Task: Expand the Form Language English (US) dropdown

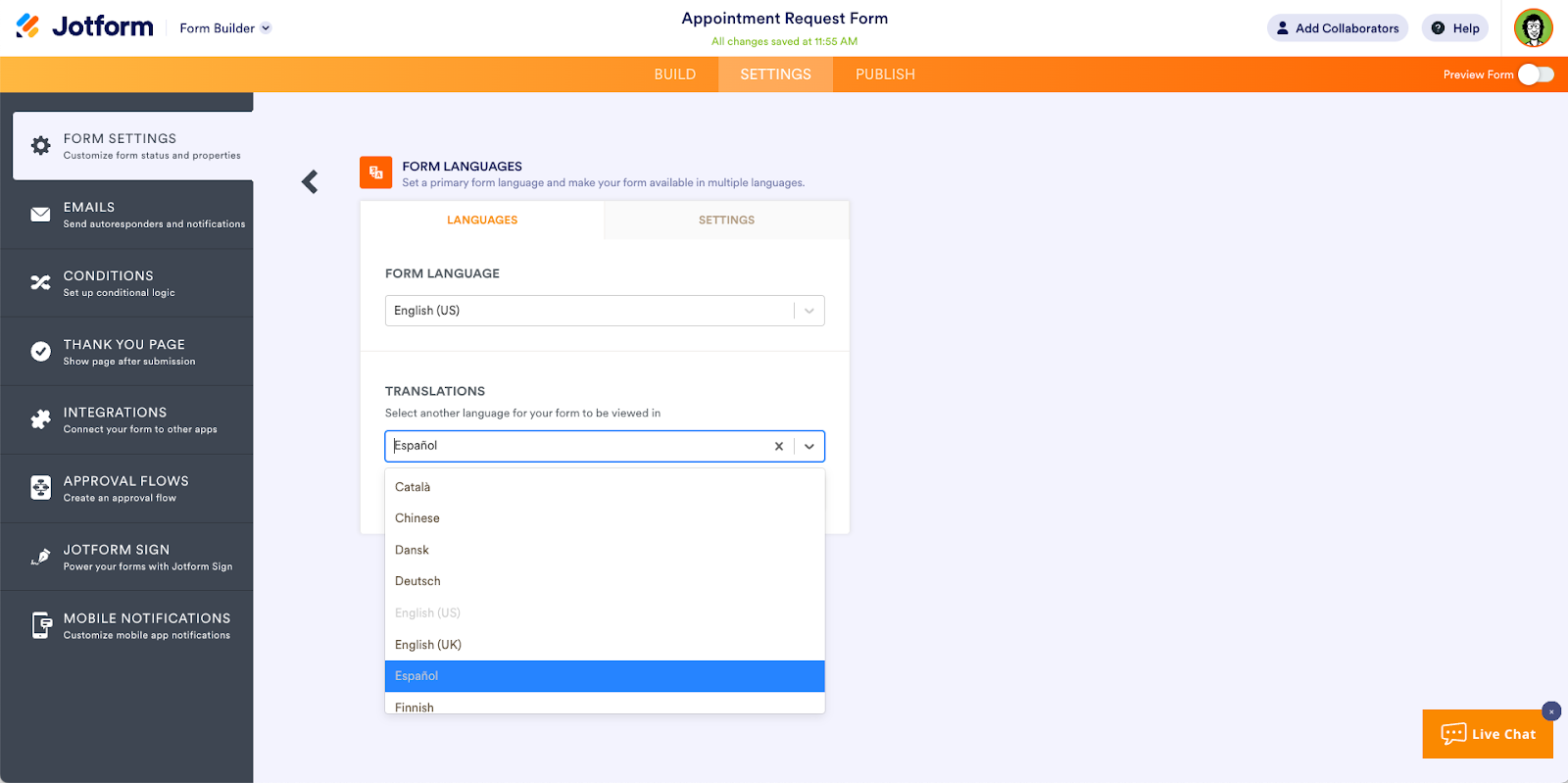Action: 605,311
